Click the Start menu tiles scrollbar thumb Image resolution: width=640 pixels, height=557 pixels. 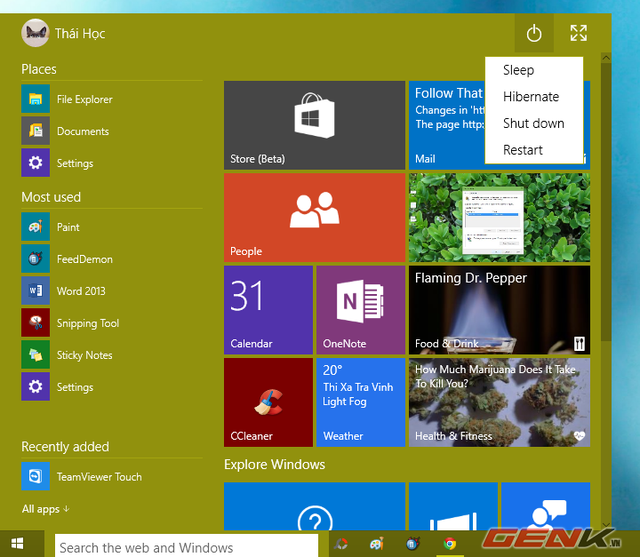(606, 202)
